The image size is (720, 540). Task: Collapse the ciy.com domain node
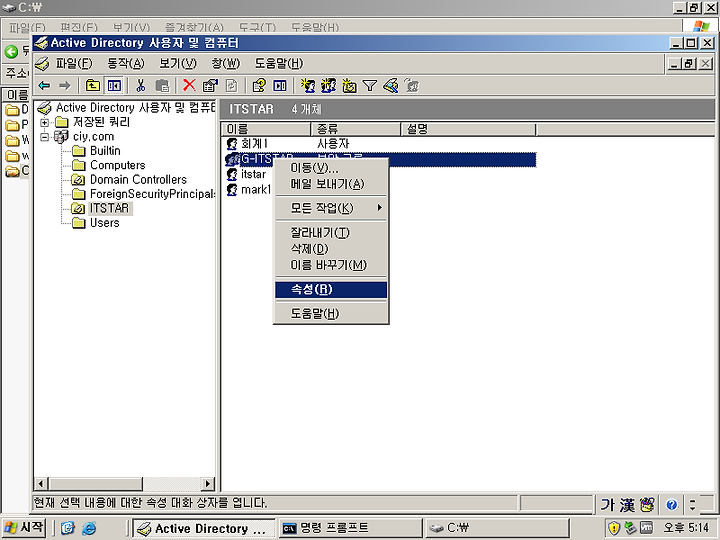coord(45,136)
